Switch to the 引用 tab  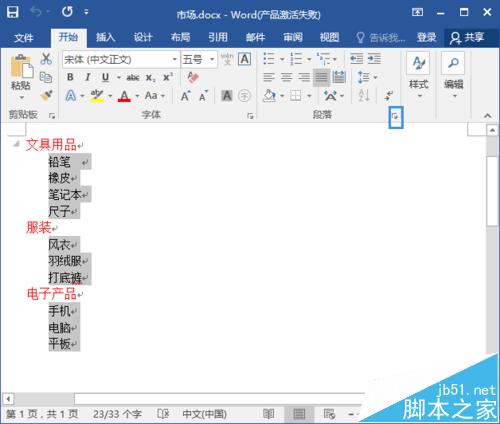[x=218, y=37]
